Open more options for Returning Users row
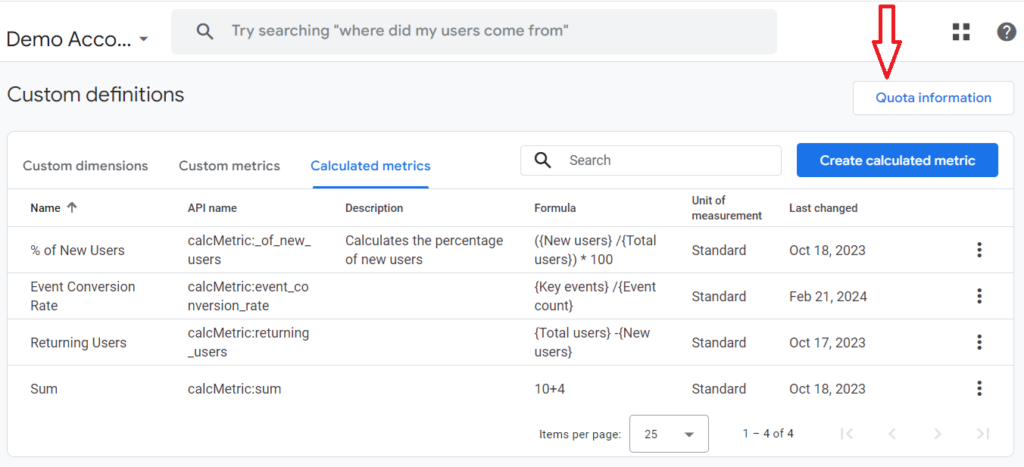The height and width of the screenshot is (467, 1024). pyautogui.click(x=979, y=342)
